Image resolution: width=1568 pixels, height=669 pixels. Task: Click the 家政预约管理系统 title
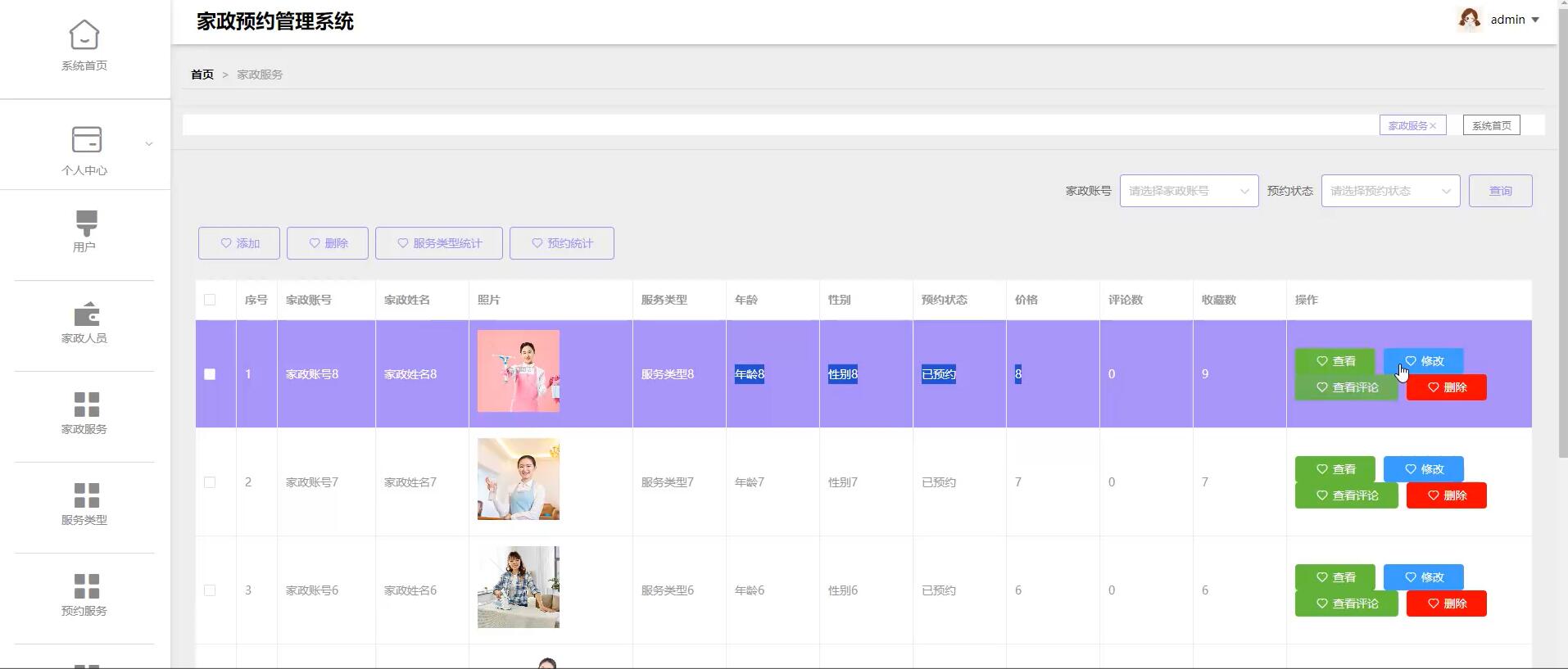pos(275,21)
